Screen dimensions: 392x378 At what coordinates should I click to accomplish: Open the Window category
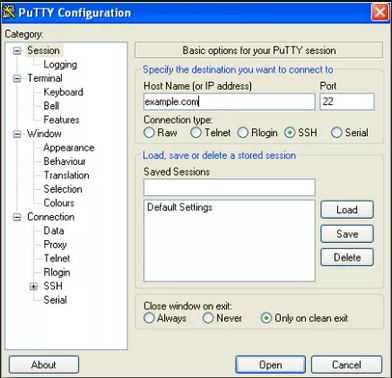click(x=44, y=134)
